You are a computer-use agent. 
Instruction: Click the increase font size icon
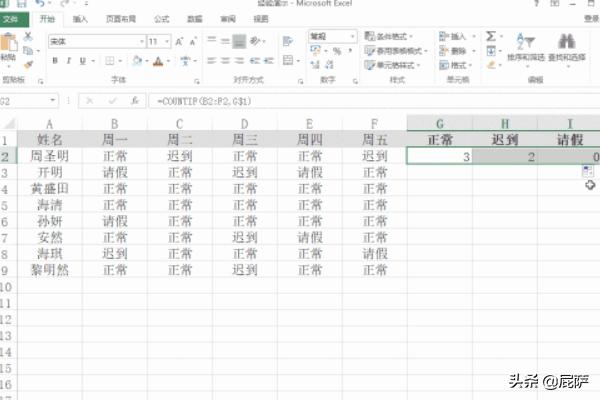180,42
